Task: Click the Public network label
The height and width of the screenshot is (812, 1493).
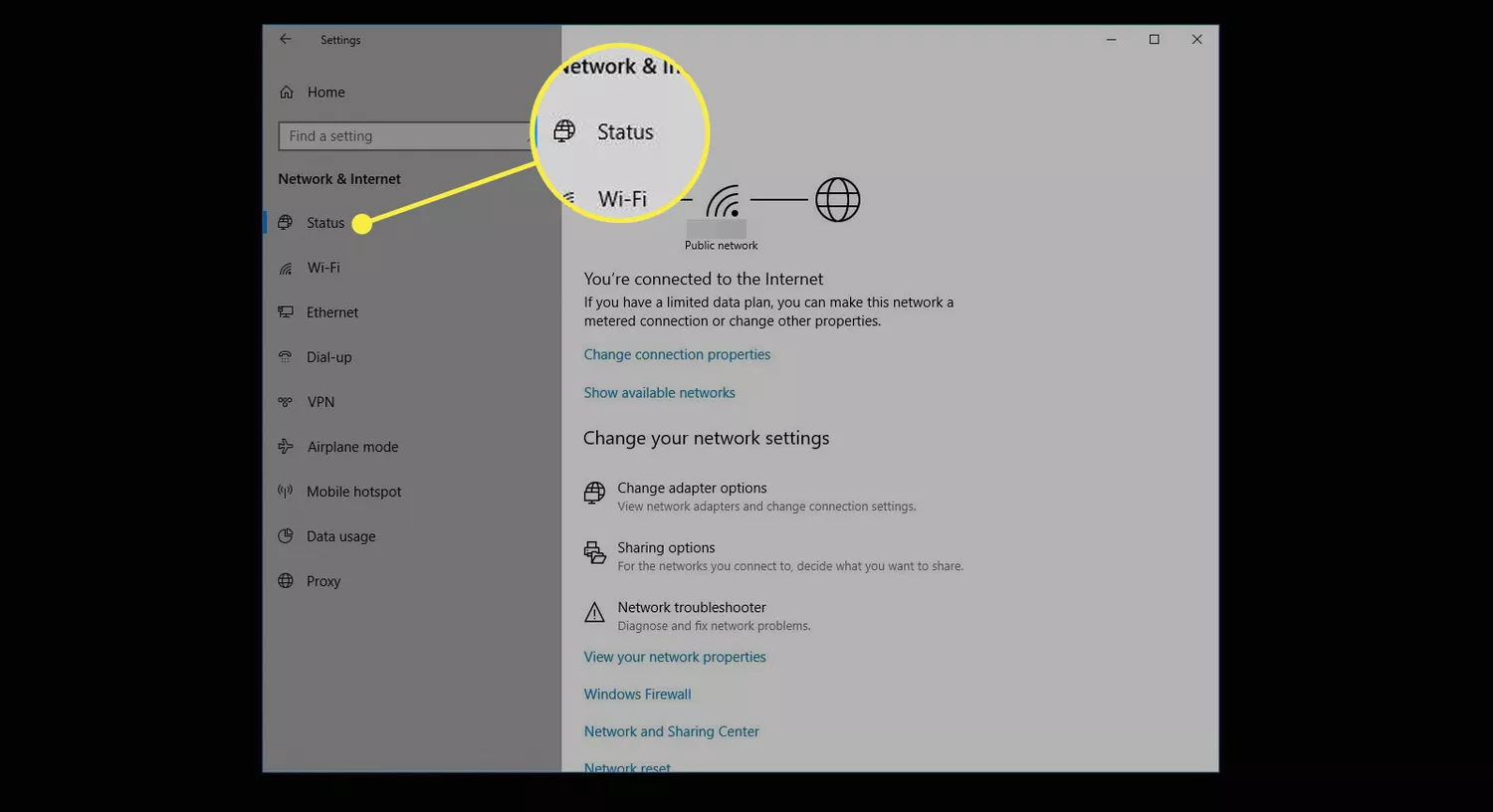Action: point(721,246)
